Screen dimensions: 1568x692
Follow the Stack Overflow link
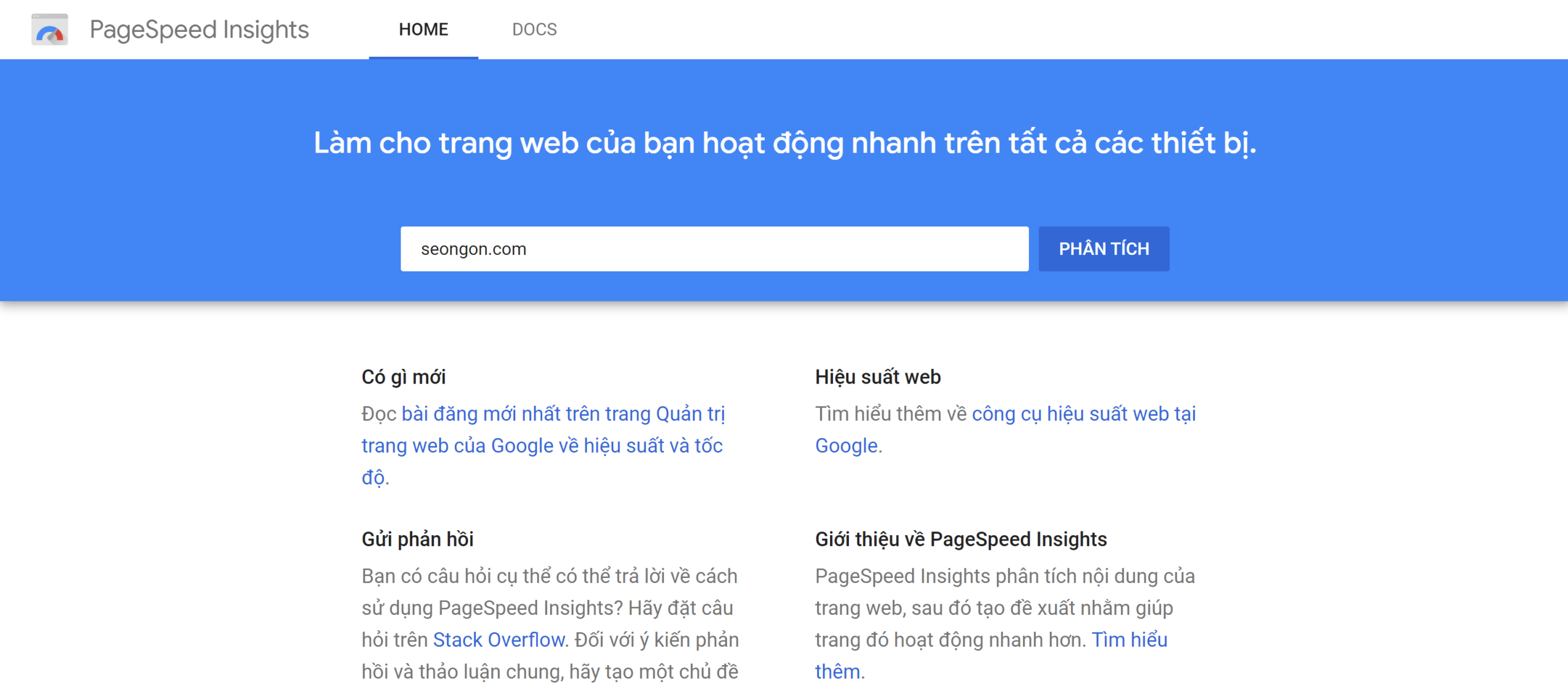[x=499, y=639]
